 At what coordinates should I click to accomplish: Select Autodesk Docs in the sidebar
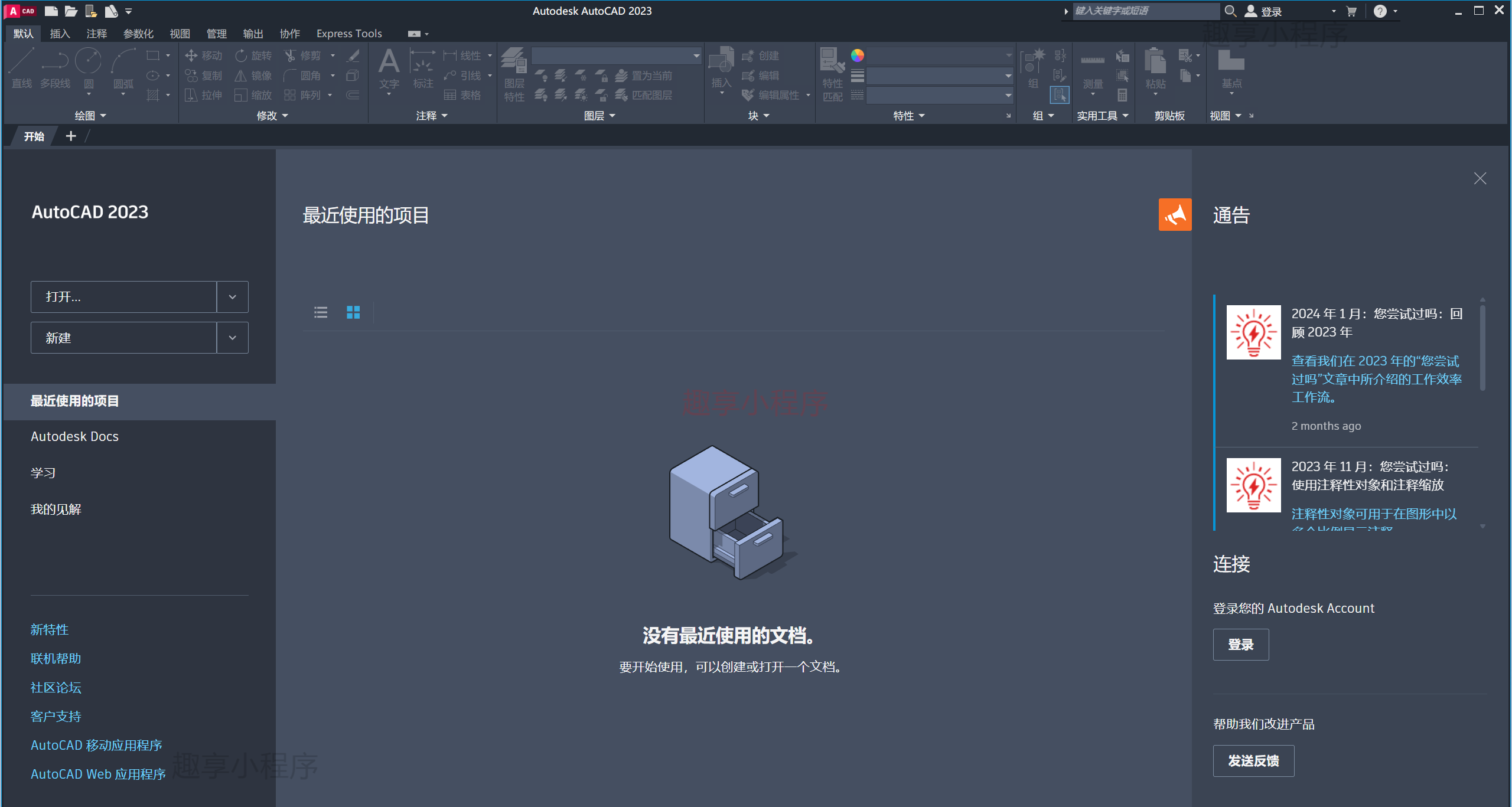coord(74,436)
